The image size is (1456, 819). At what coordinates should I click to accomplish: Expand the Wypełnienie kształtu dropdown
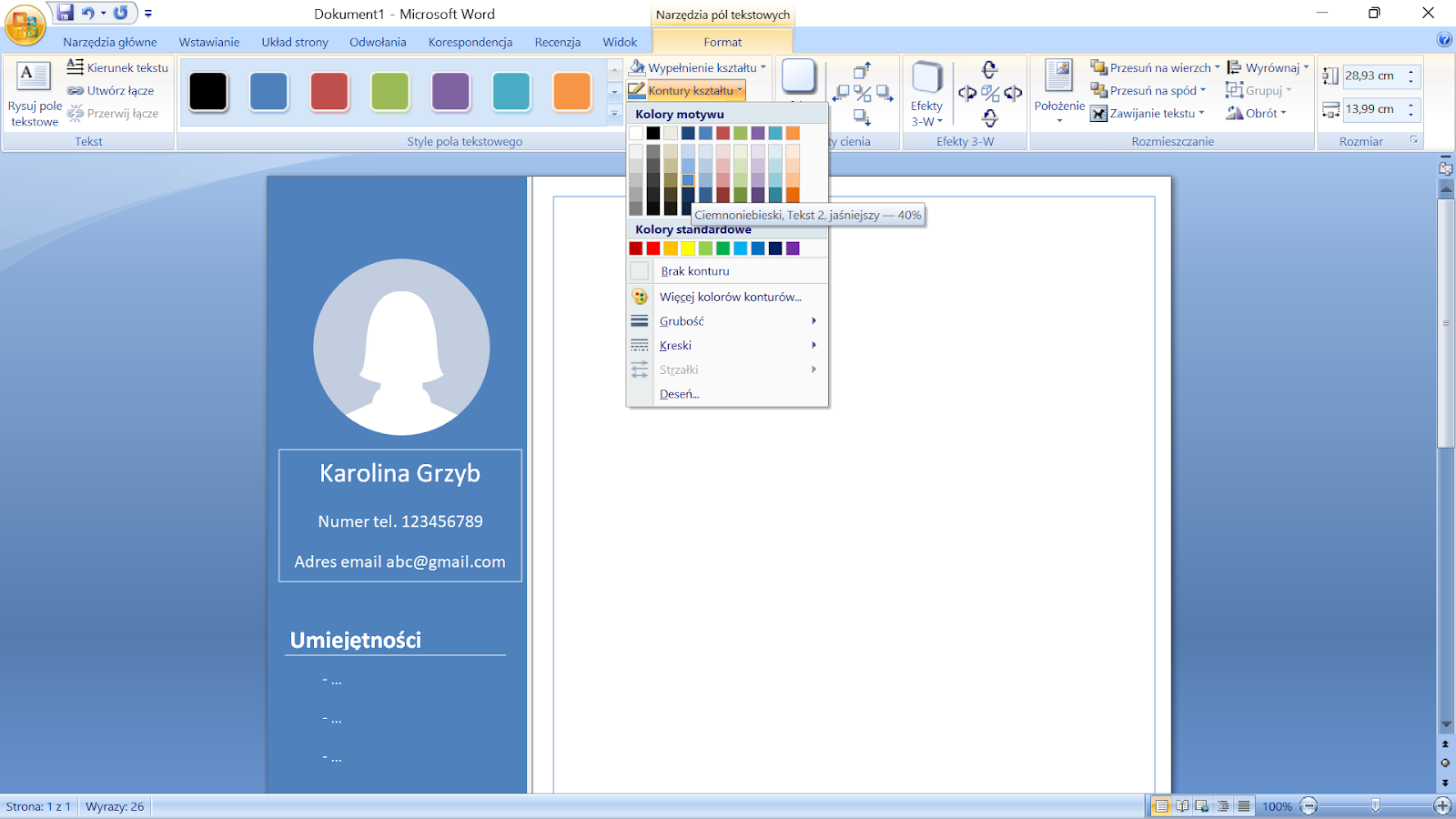pos(763,67)
